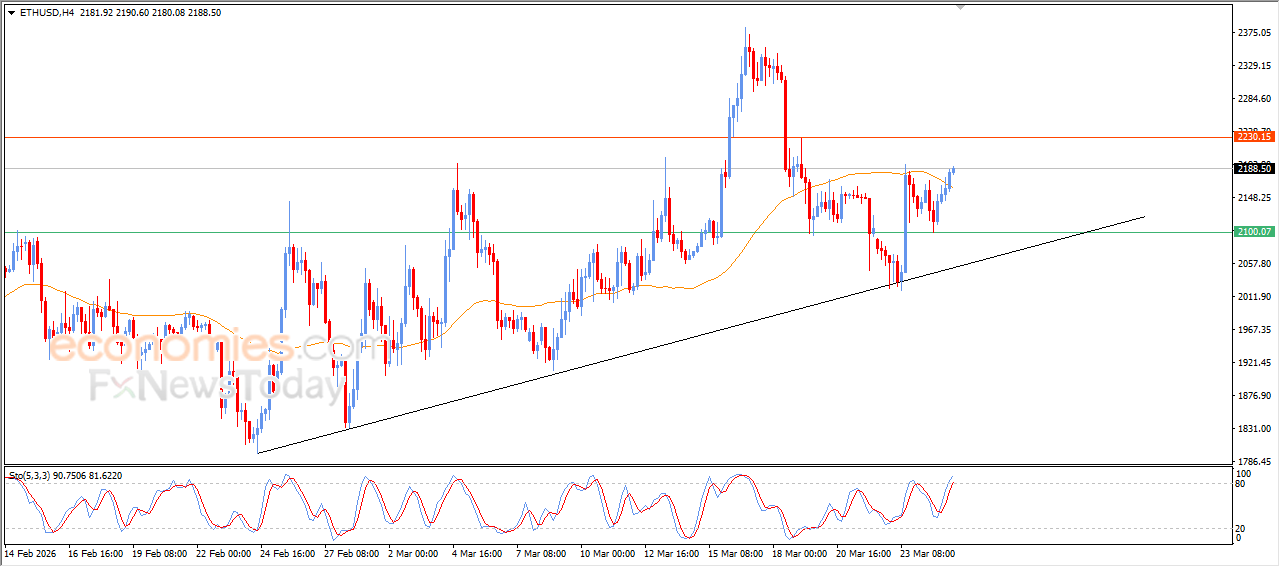This screenshot has width=1280, height=567.
Task: Click the 20 Mar 16:00 time label
Action: (x=864, y=552)
